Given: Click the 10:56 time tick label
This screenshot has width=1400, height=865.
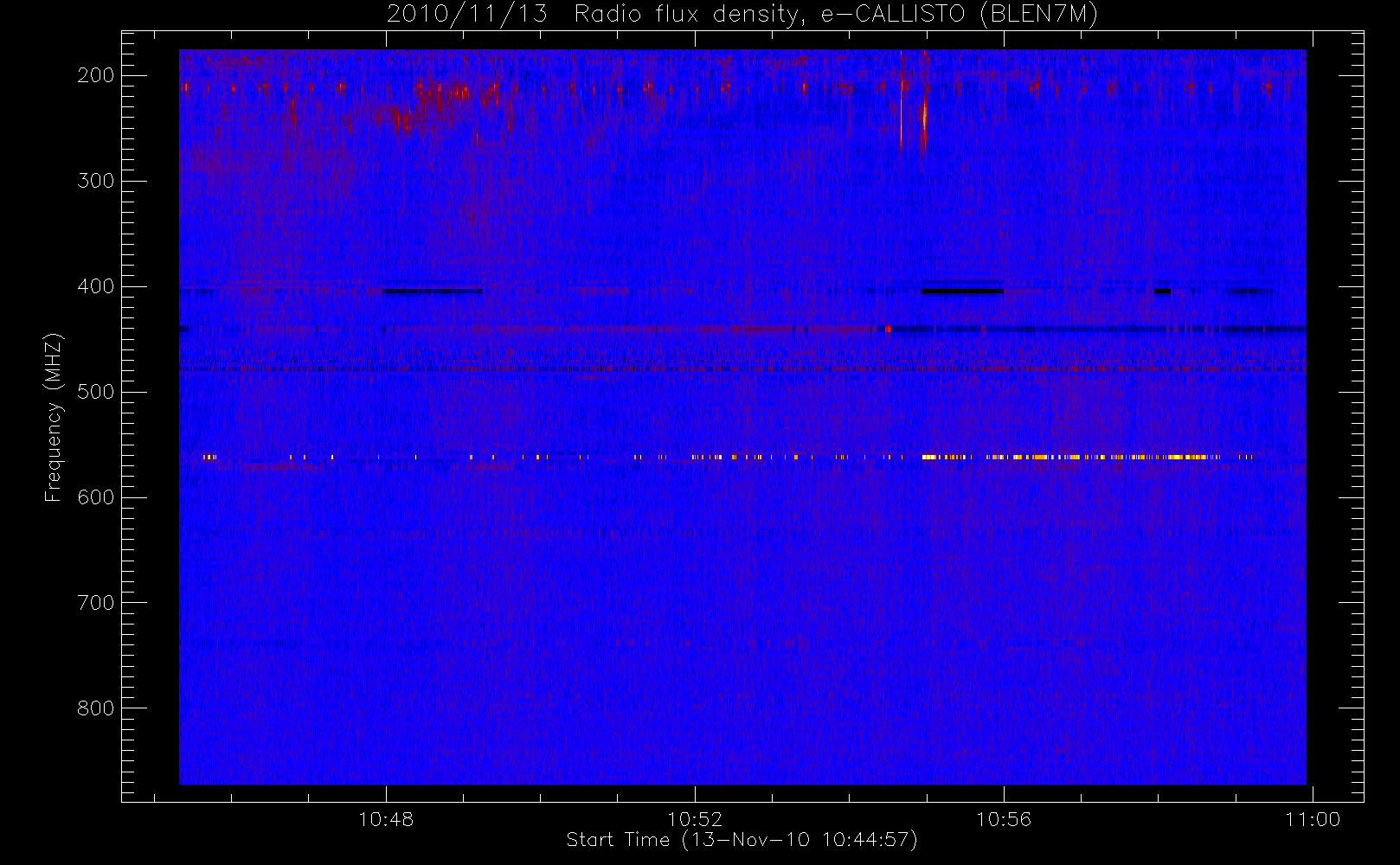Looking at the screenshot, I should coord(1004,819).
